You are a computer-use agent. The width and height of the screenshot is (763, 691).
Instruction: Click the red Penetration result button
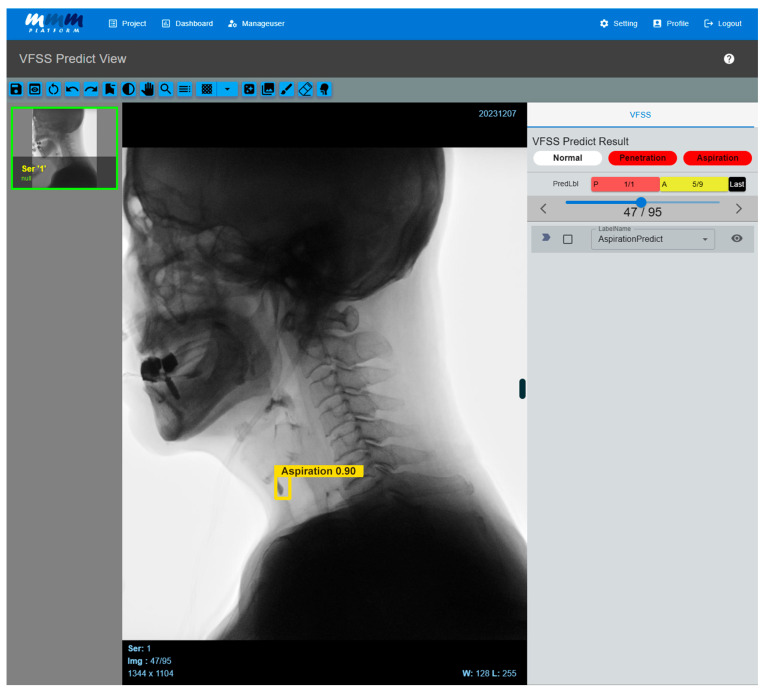click(x=642, y=158)
